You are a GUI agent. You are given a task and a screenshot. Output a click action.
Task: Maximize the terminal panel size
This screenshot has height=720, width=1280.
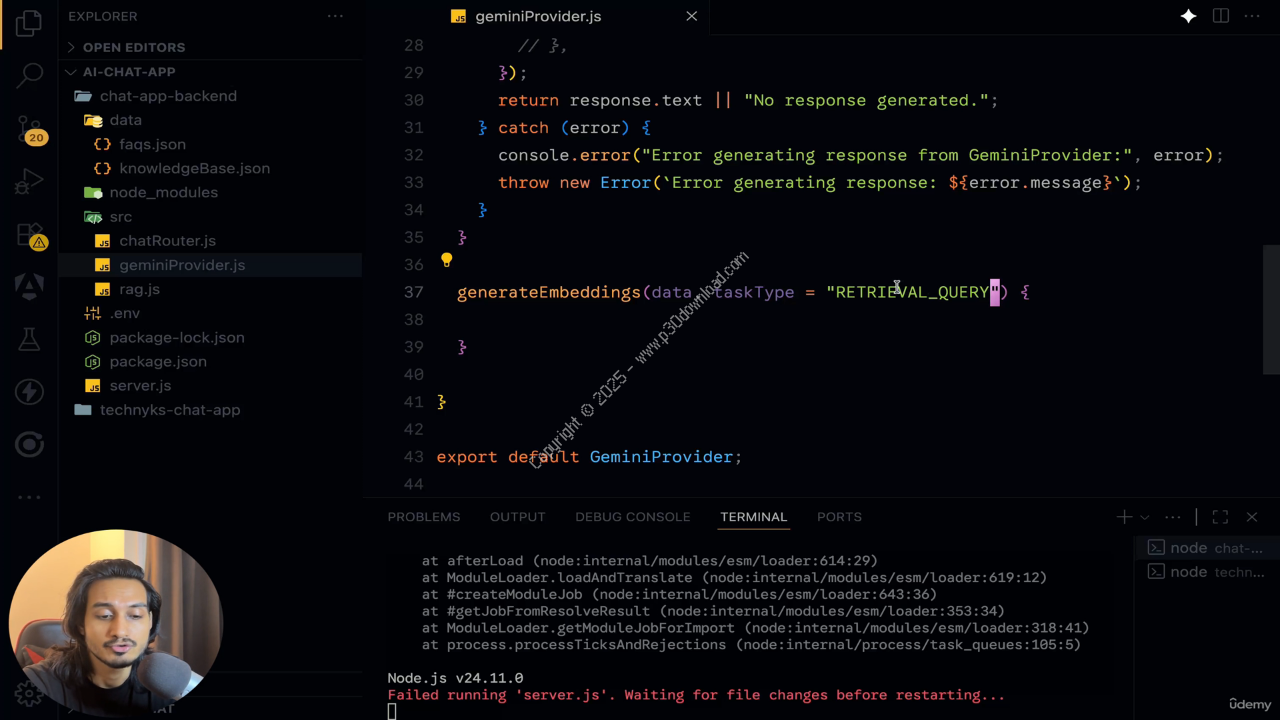[x=1220, y=517]
